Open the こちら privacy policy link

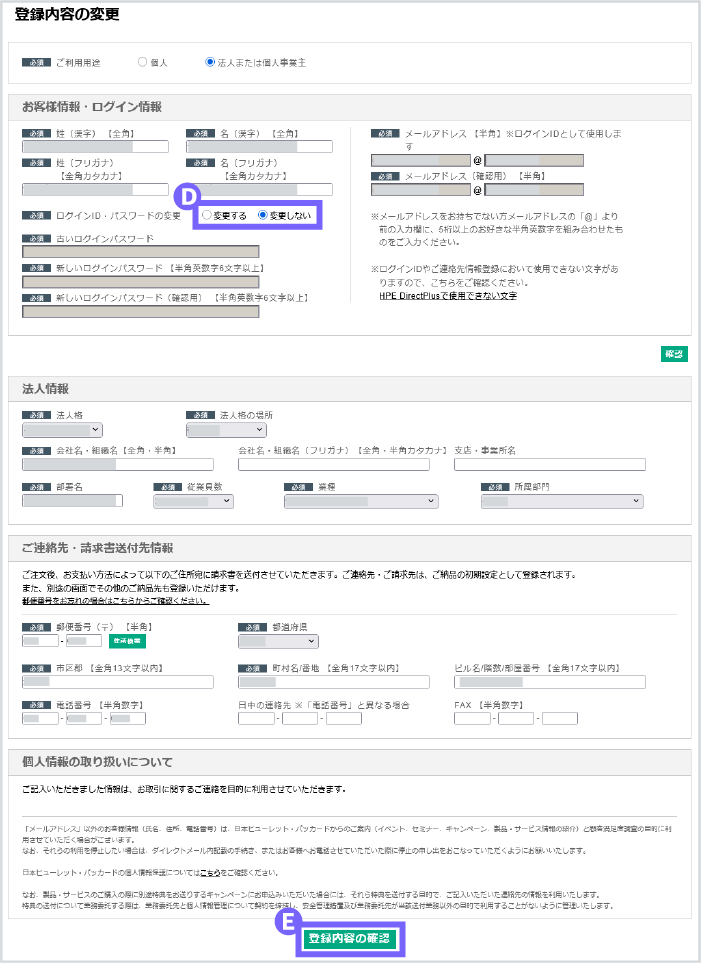tap(210, 872)
